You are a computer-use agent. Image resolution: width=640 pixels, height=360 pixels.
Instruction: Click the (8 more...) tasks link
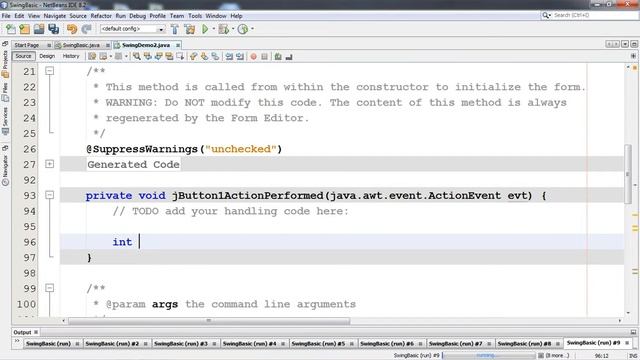coord(558,356)
